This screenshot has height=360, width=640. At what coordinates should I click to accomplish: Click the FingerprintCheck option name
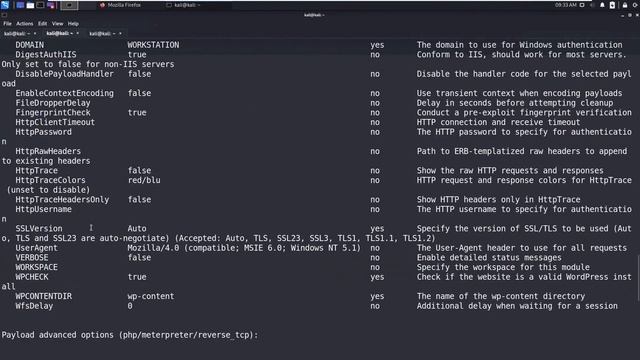point(53,113)
